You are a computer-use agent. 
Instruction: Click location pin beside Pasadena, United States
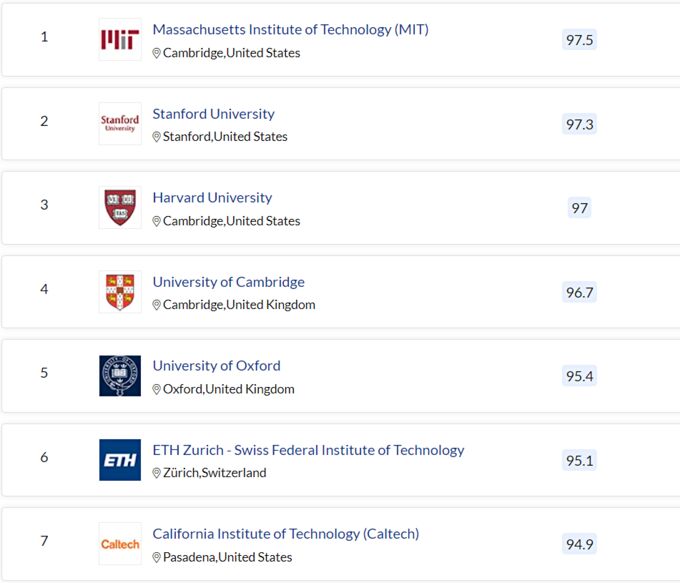157,557
